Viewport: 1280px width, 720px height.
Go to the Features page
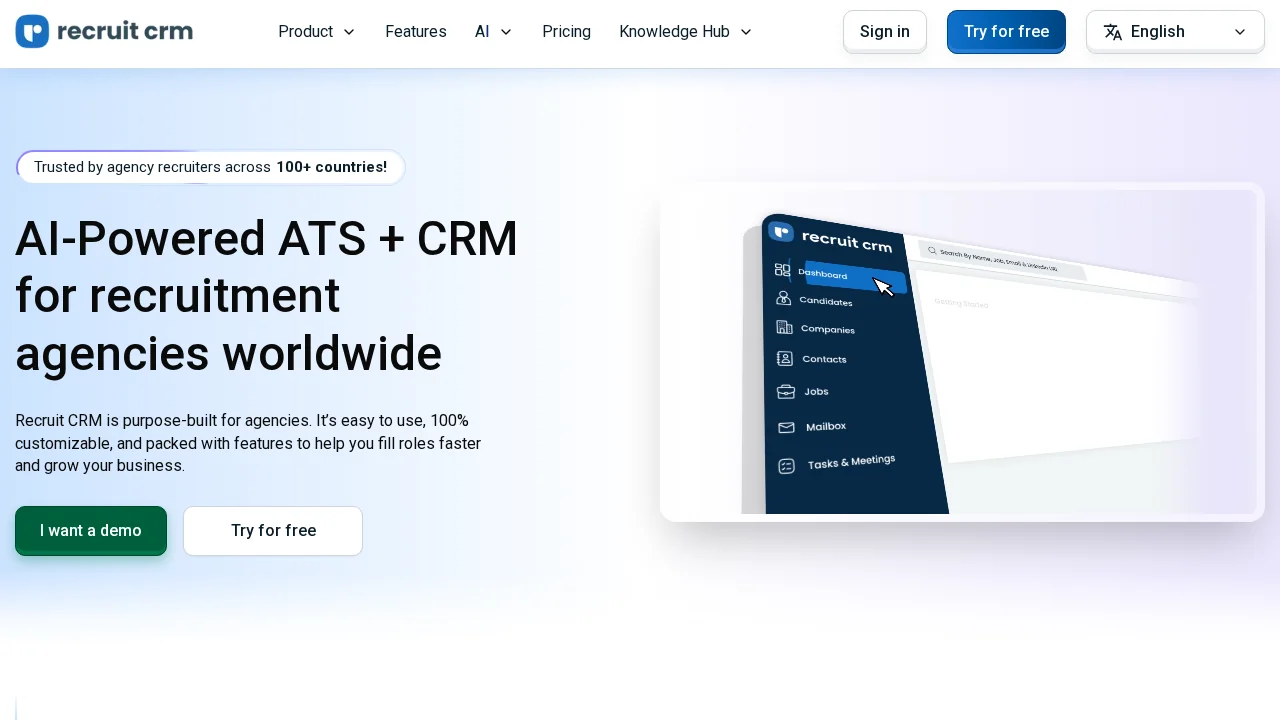416,31
